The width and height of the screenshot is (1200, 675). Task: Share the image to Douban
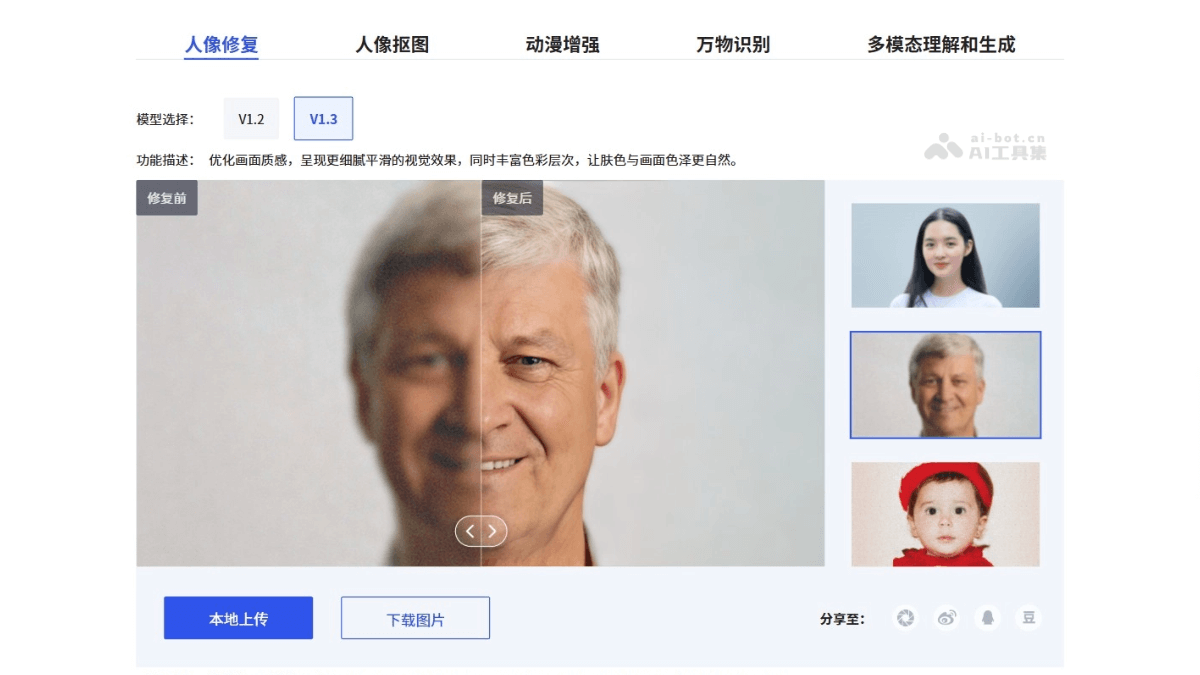pyautogui.click(x=1028, y=618)
